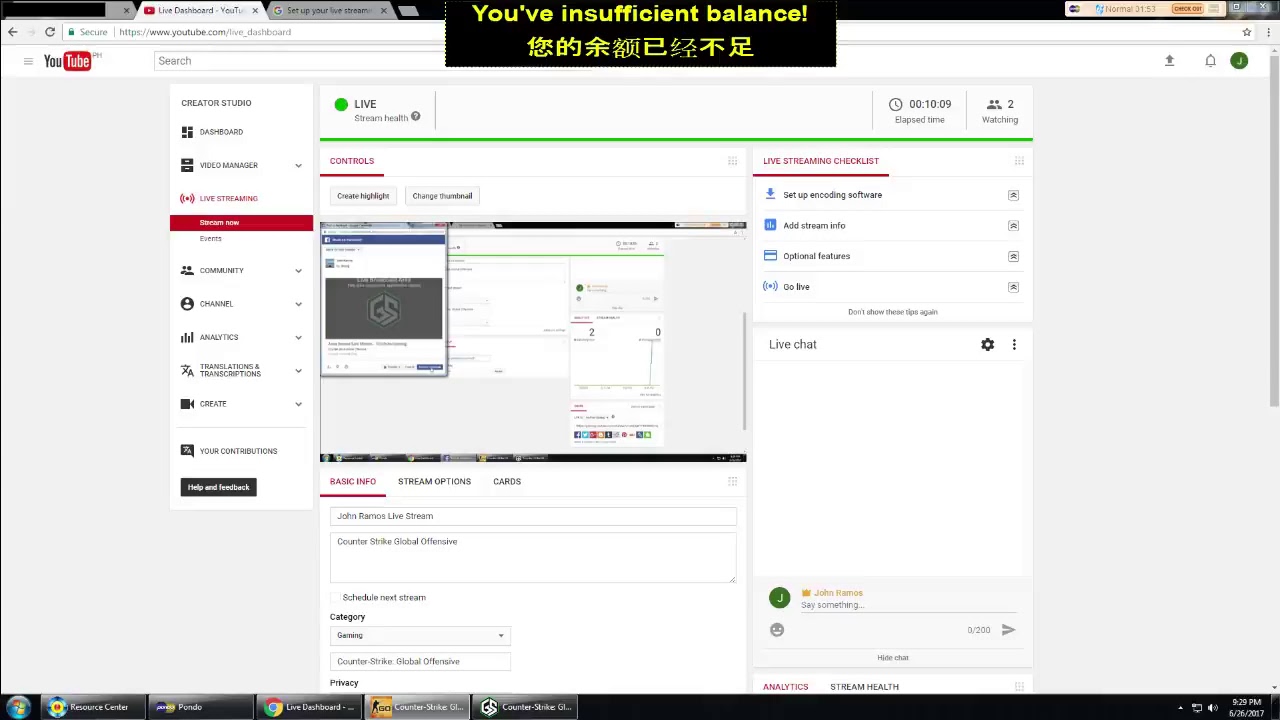
Task: Open the Stream Health tab
Action: [864, 687]
